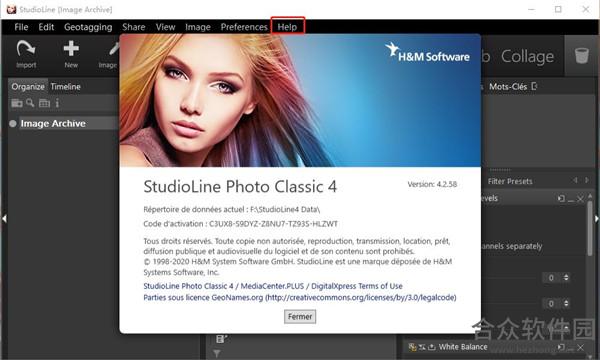Click the Image pen tool icon
Image resolution: width=600 pixels, height=360 pixels.
point(114,49)
